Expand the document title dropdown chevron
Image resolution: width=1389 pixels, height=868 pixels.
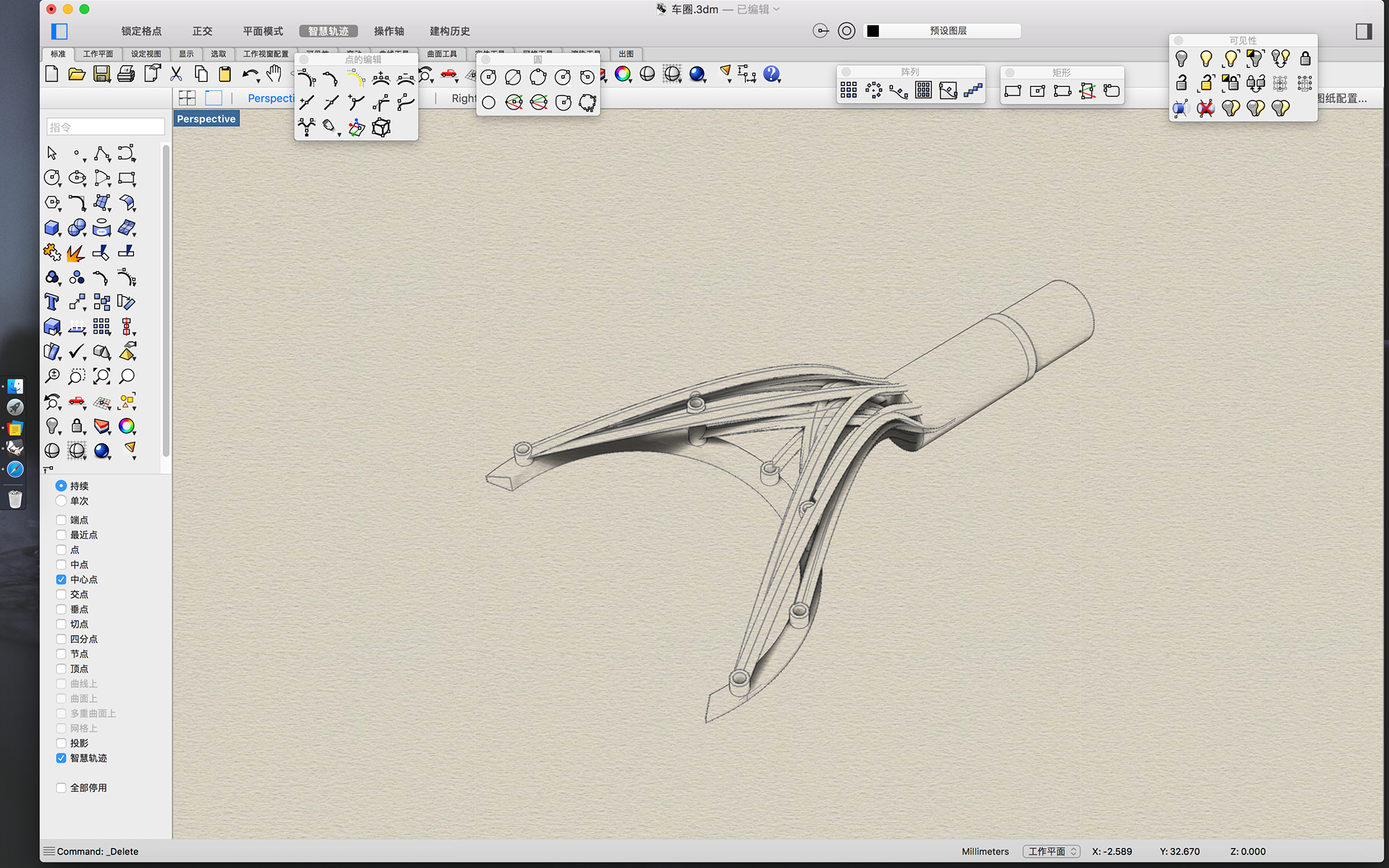point(777,9)
